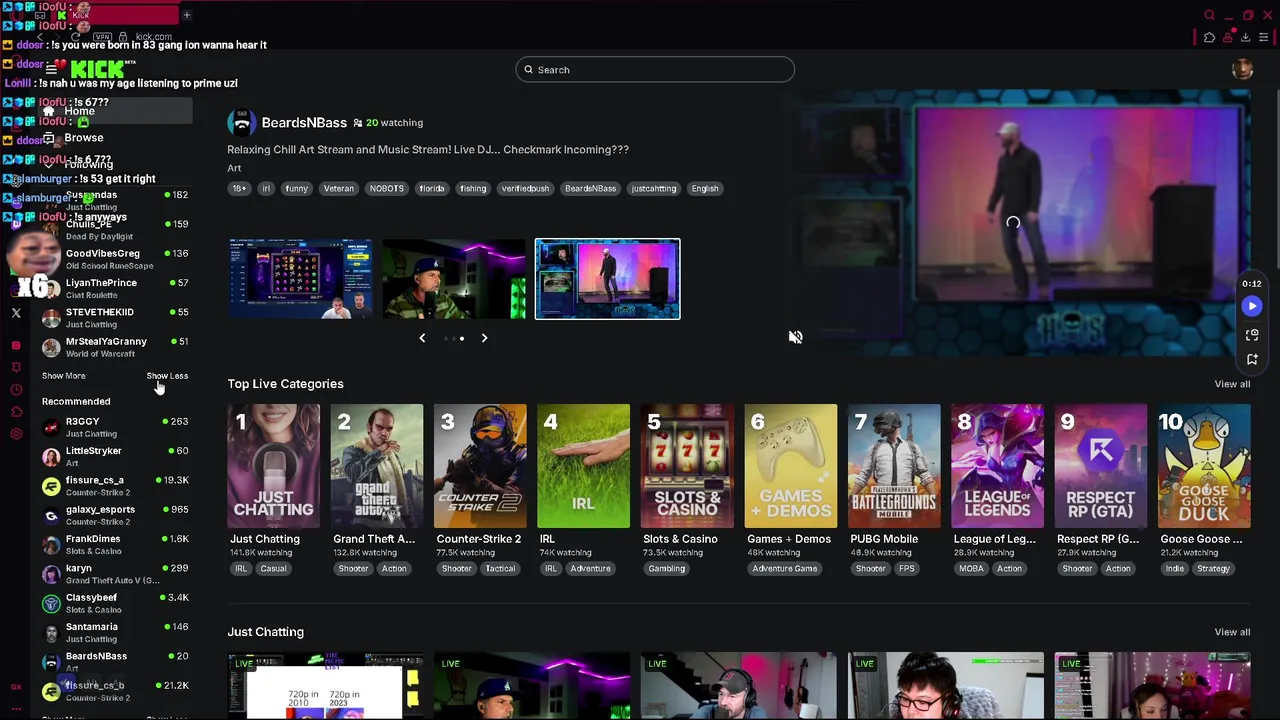Select the slots stream carousel thumbnail
The height and width of the screenshot is (720, 1280).
point(300,279)
